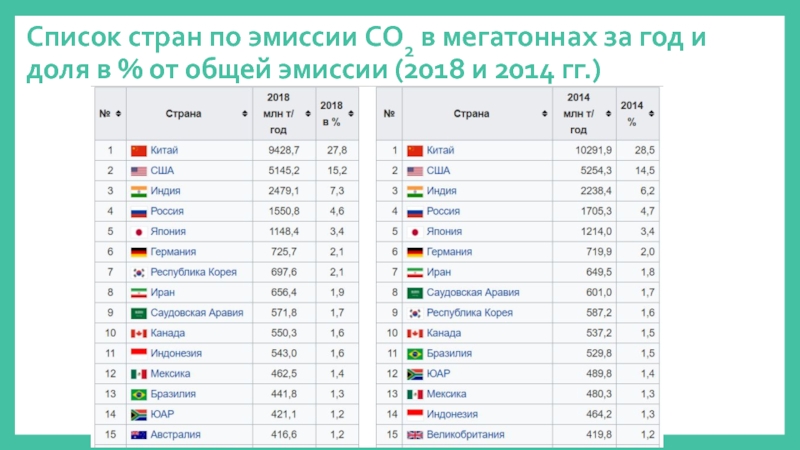This screenshot has height=450, width=800.
Task: Click the Canada flag in 2014 table
Action: 415,333
